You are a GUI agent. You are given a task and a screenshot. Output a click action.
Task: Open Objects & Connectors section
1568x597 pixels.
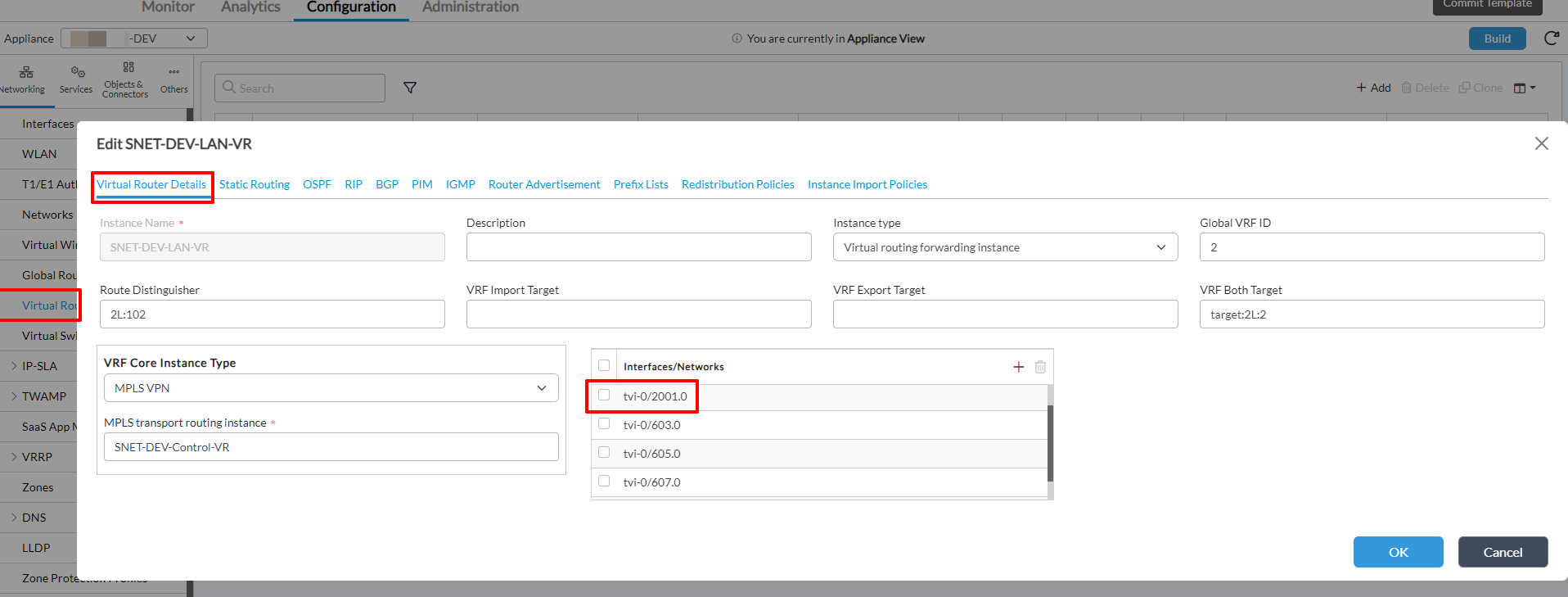click(125, 79)
